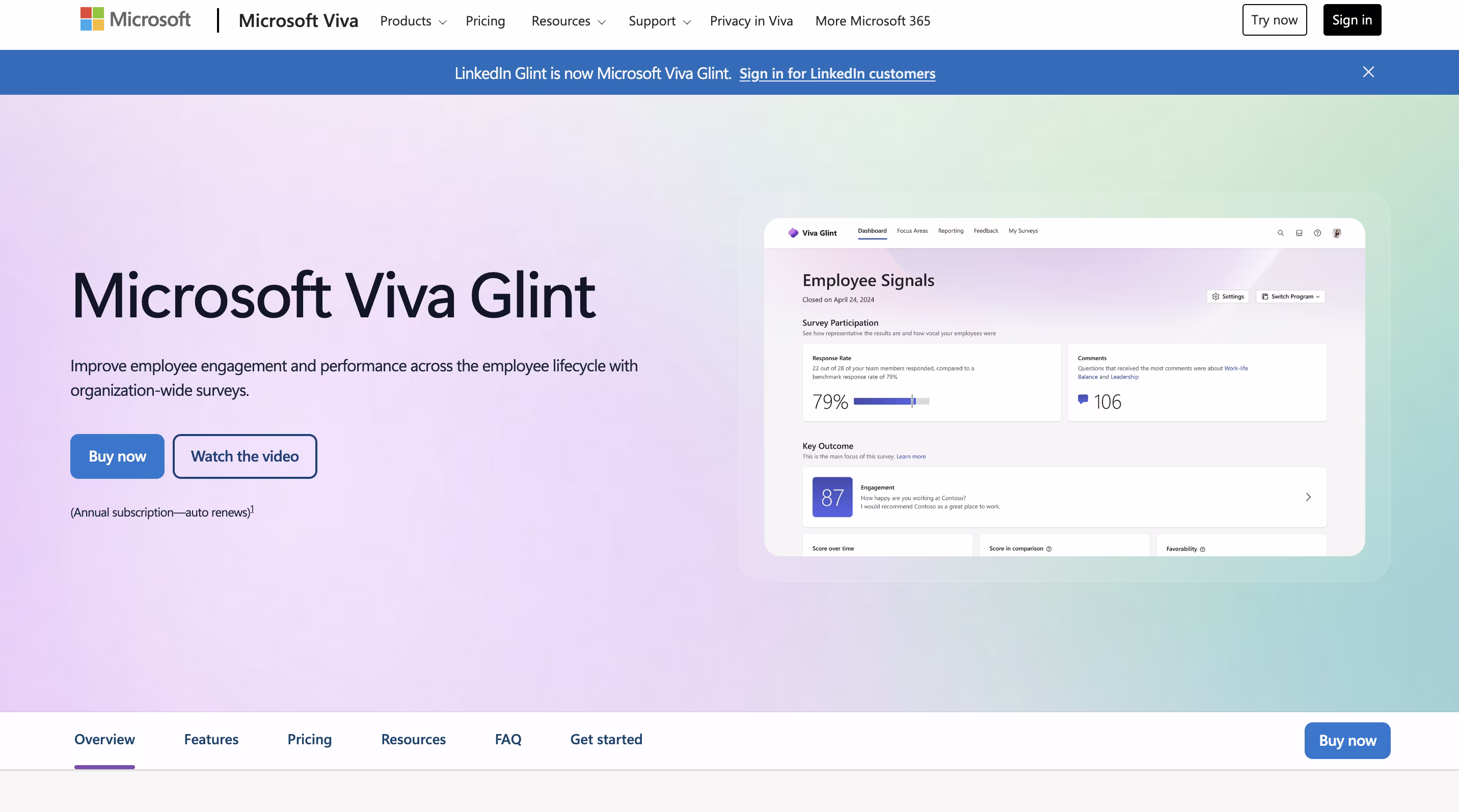
Task: Click the 87 engagement score tile
Action: tap(832, 497)
